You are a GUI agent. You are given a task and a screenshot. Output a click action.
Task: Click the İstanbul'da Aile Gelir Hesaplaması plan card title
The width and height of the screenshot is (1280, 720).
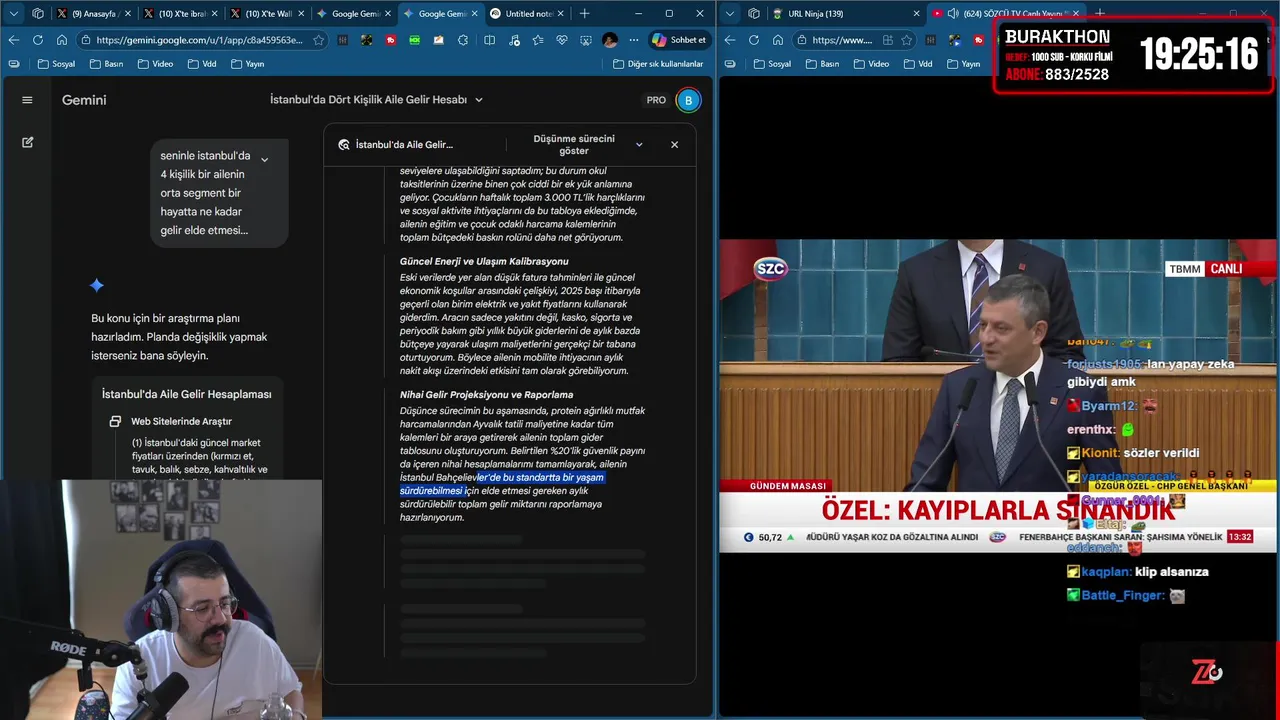(186, 394)
